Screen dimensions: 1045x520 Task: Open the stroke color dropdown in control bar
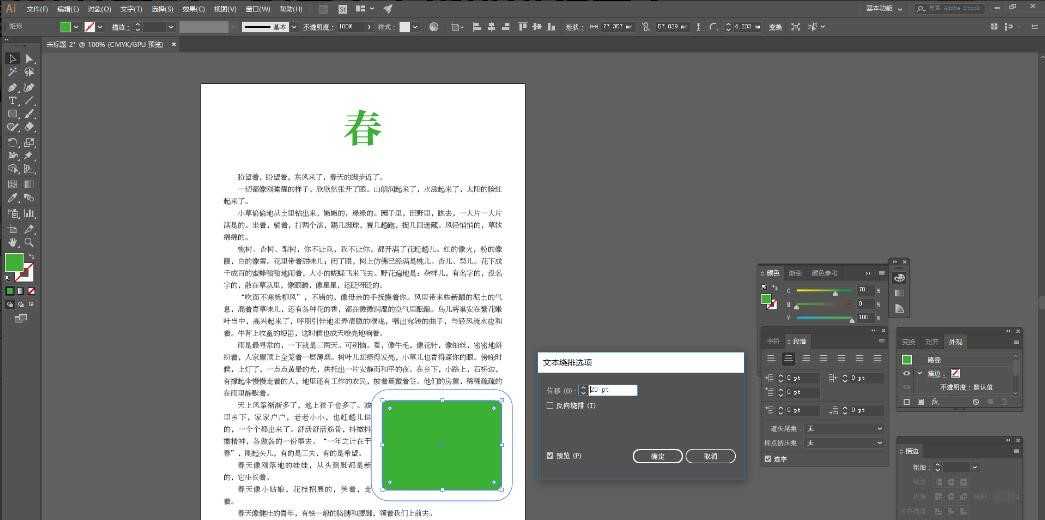coord(100,27)
